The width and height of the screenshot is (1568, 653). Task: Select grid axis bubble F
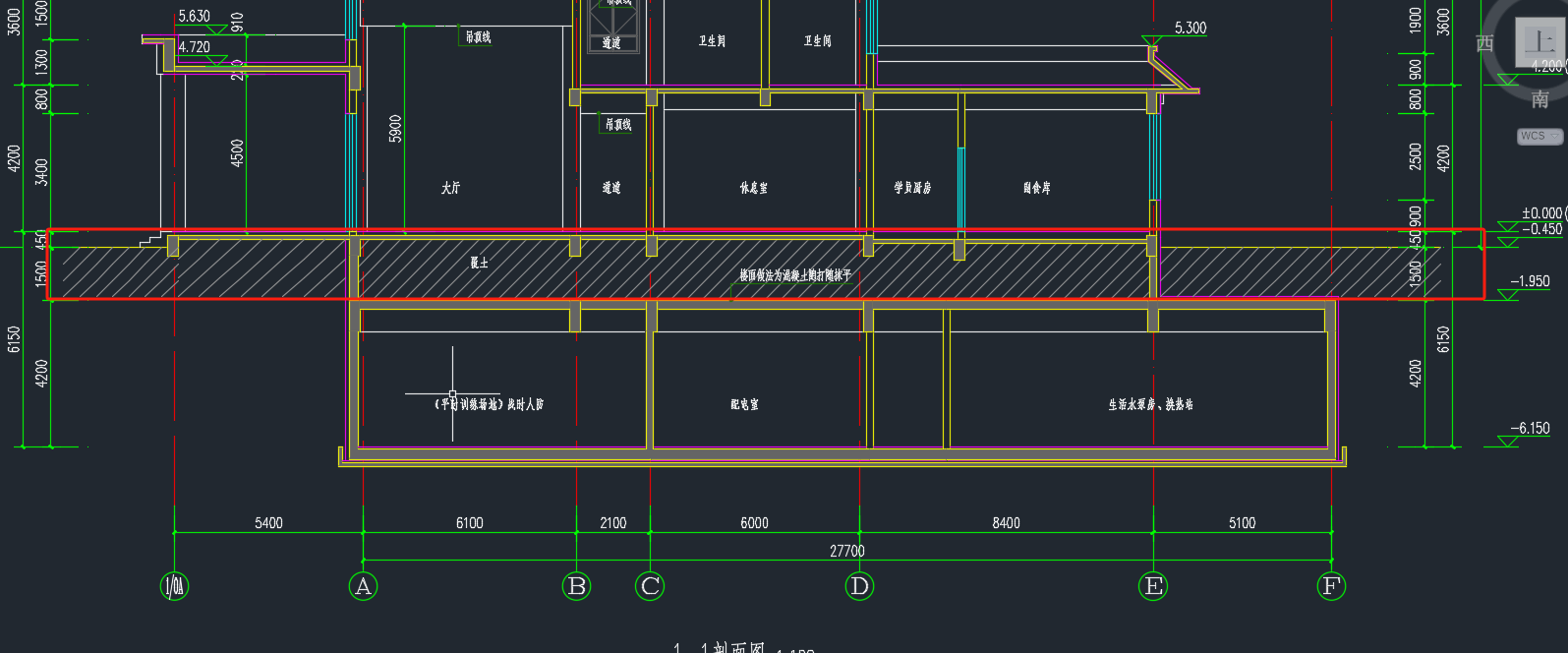(x=1331, y=586)
